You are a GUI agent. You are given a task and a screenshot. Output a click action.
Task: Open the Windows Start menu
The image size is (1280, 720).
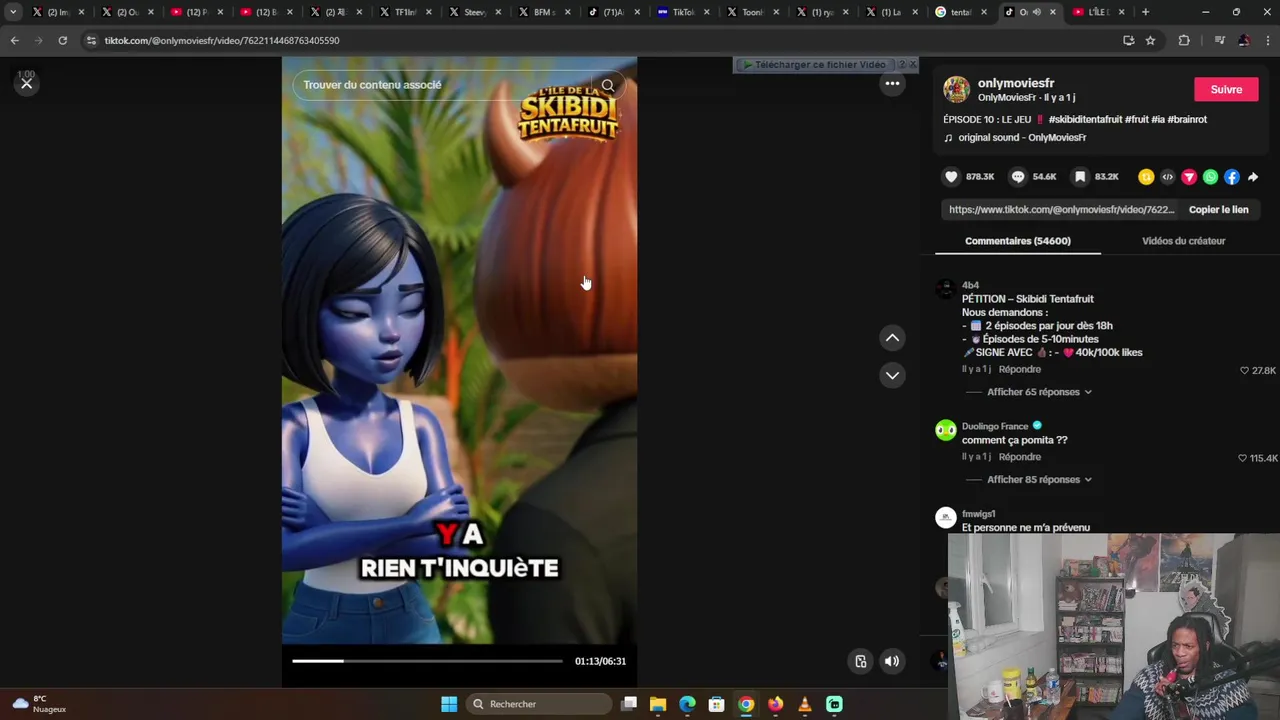point(449,704)
